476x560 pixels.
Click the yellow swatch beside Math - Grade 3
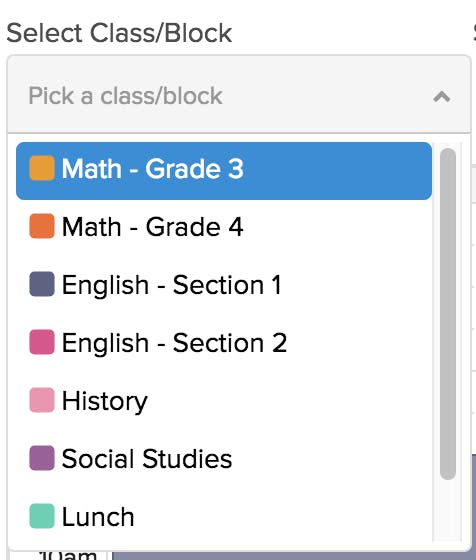42,168
